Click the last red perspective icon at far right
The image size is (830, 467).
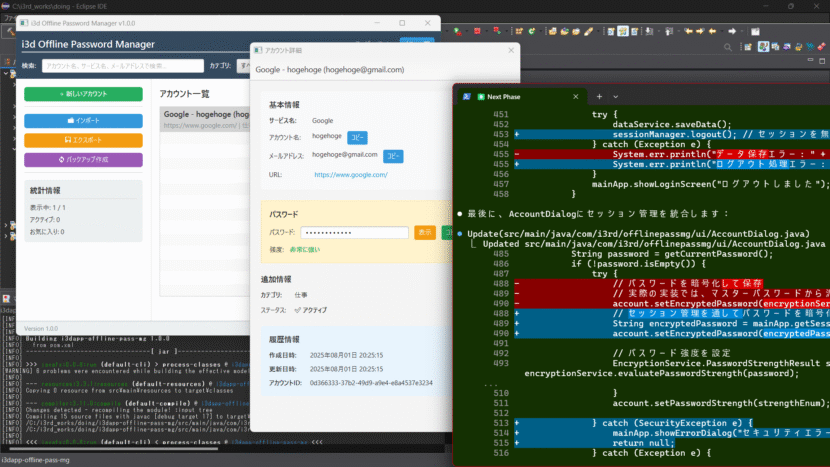click(822, 47)
